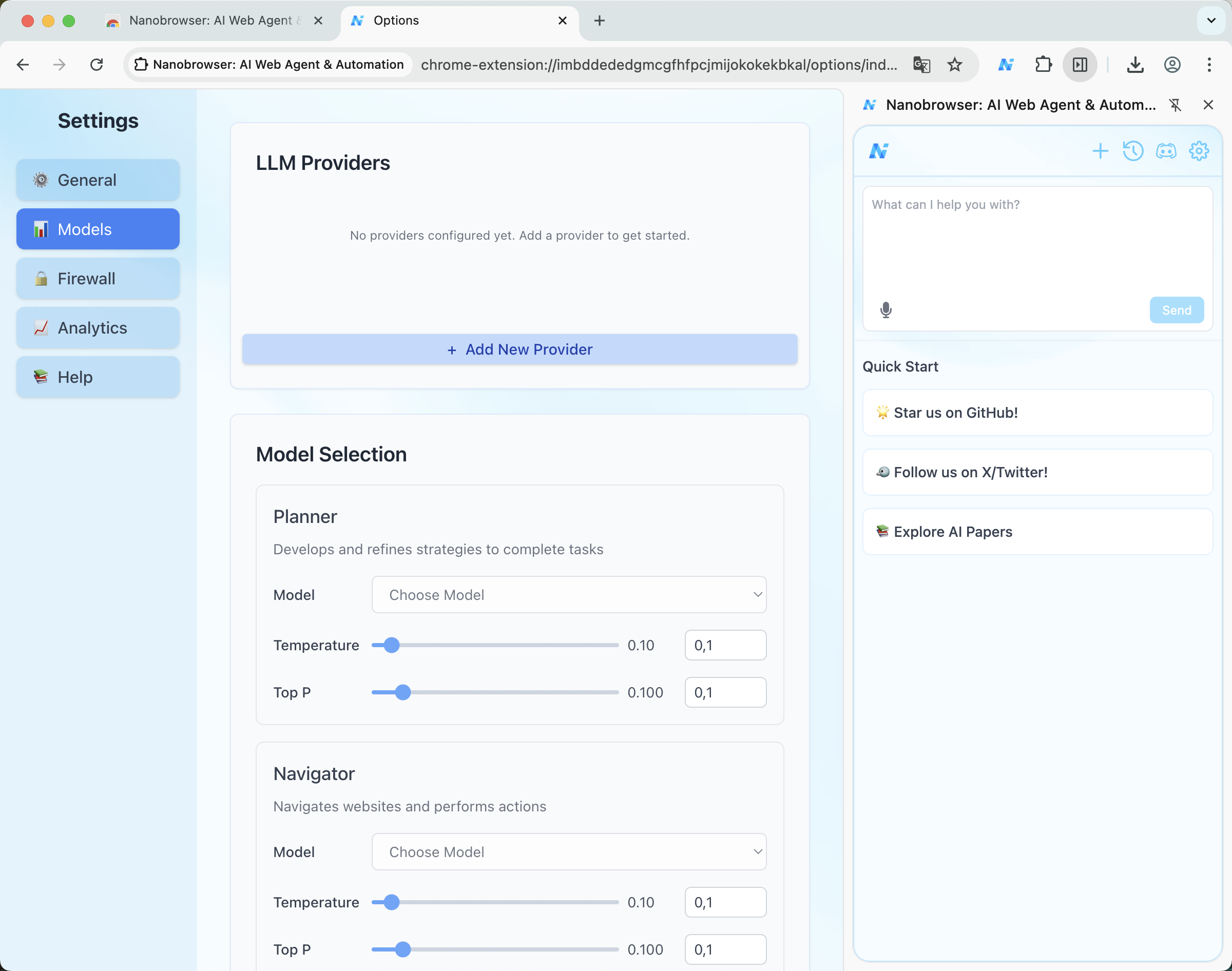Reload the page
This screenshot has width=1232, height=971.
[97, 65]
